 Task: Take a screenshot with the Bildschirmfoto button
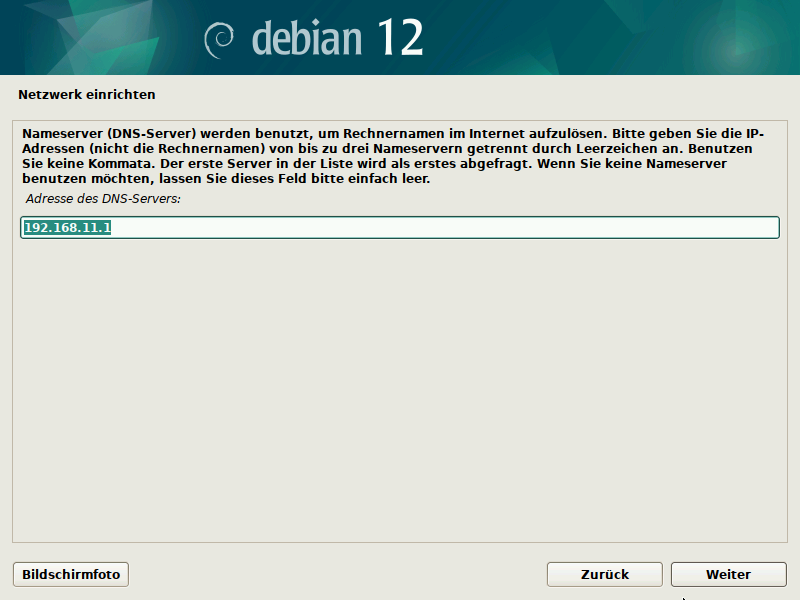click(x=71, y=574)
